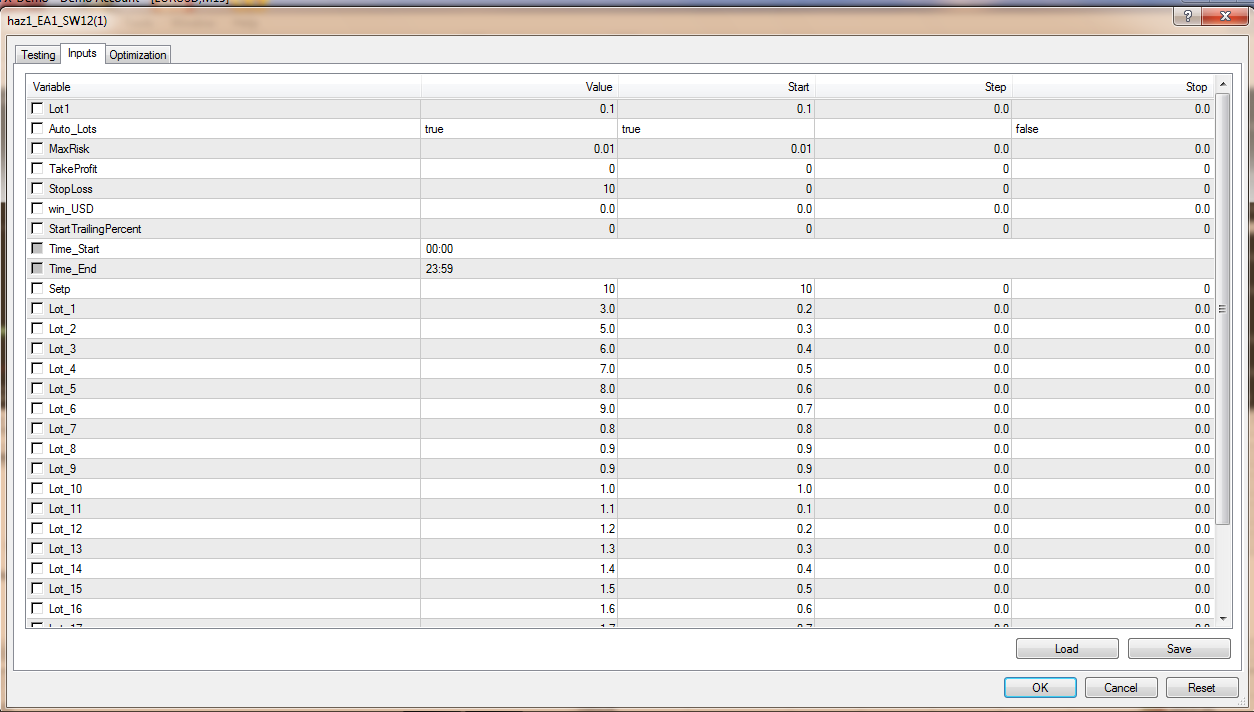Open the Auto_Lots Value cell showing true
Screen dimensions: 1254x712
tap(518, 129)
